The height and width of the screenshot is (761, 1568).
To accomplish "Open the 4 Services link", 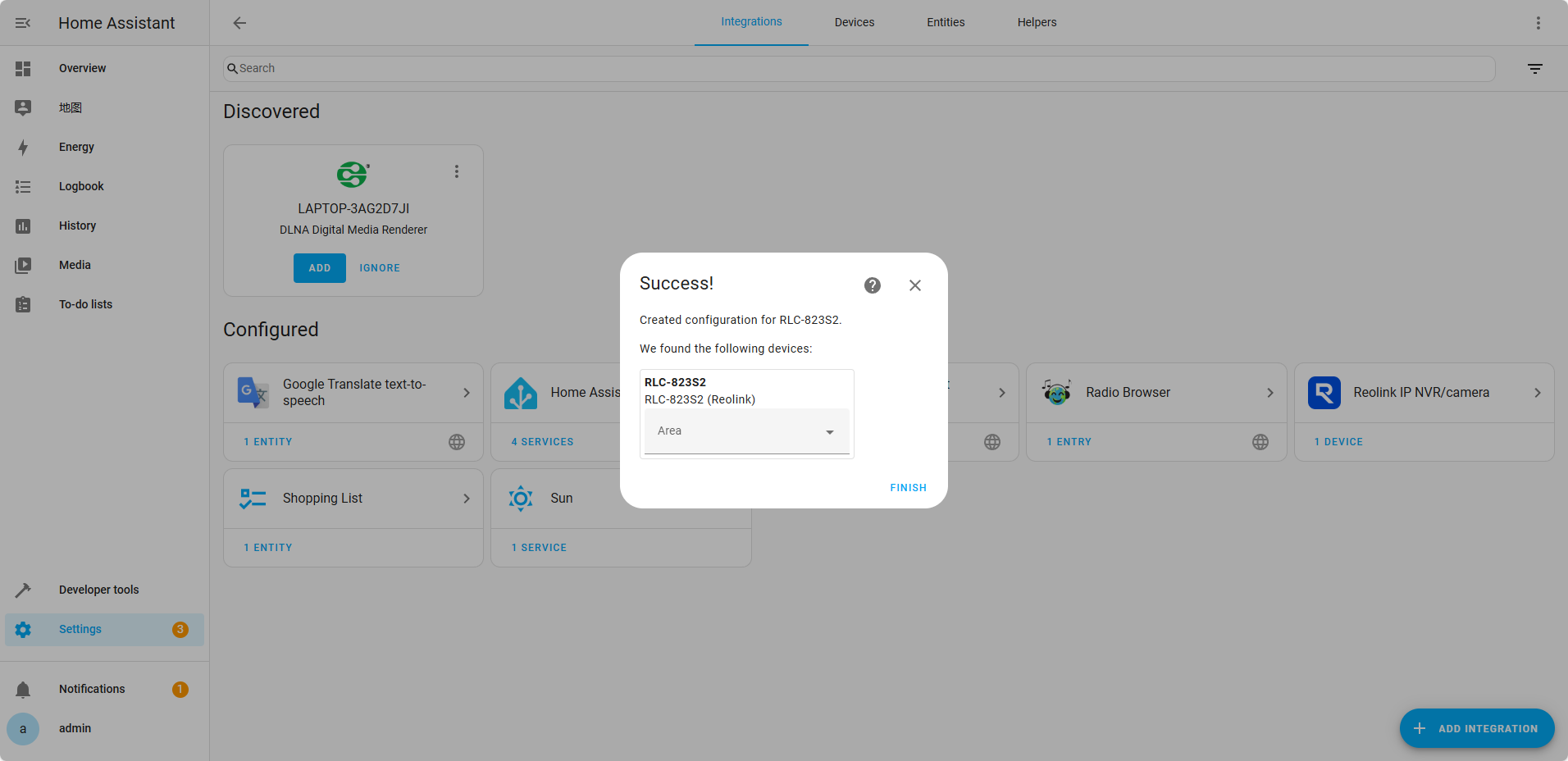I will click(542, 442).
